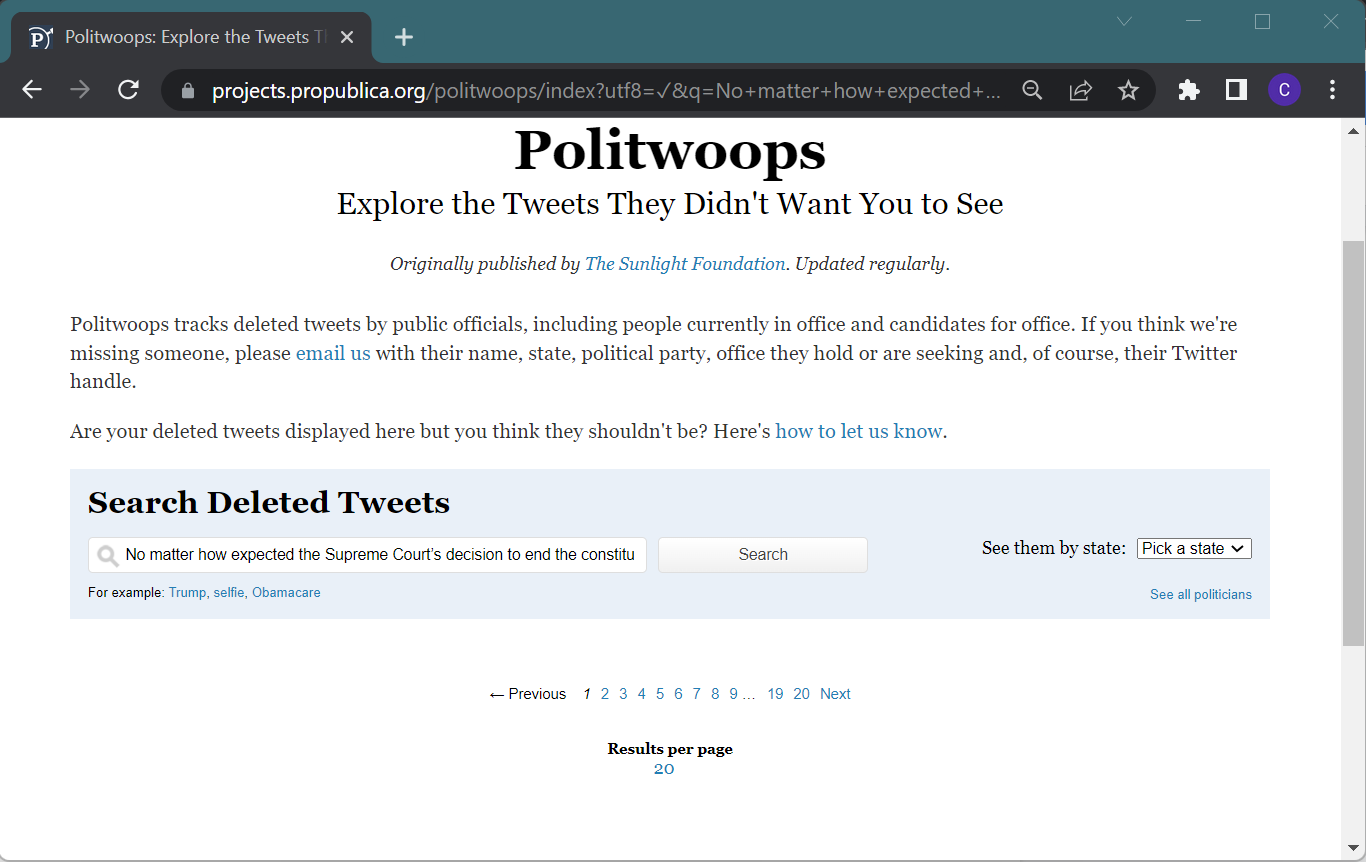Click the address bar URL
1366x862 pixels.
point(606,91)
